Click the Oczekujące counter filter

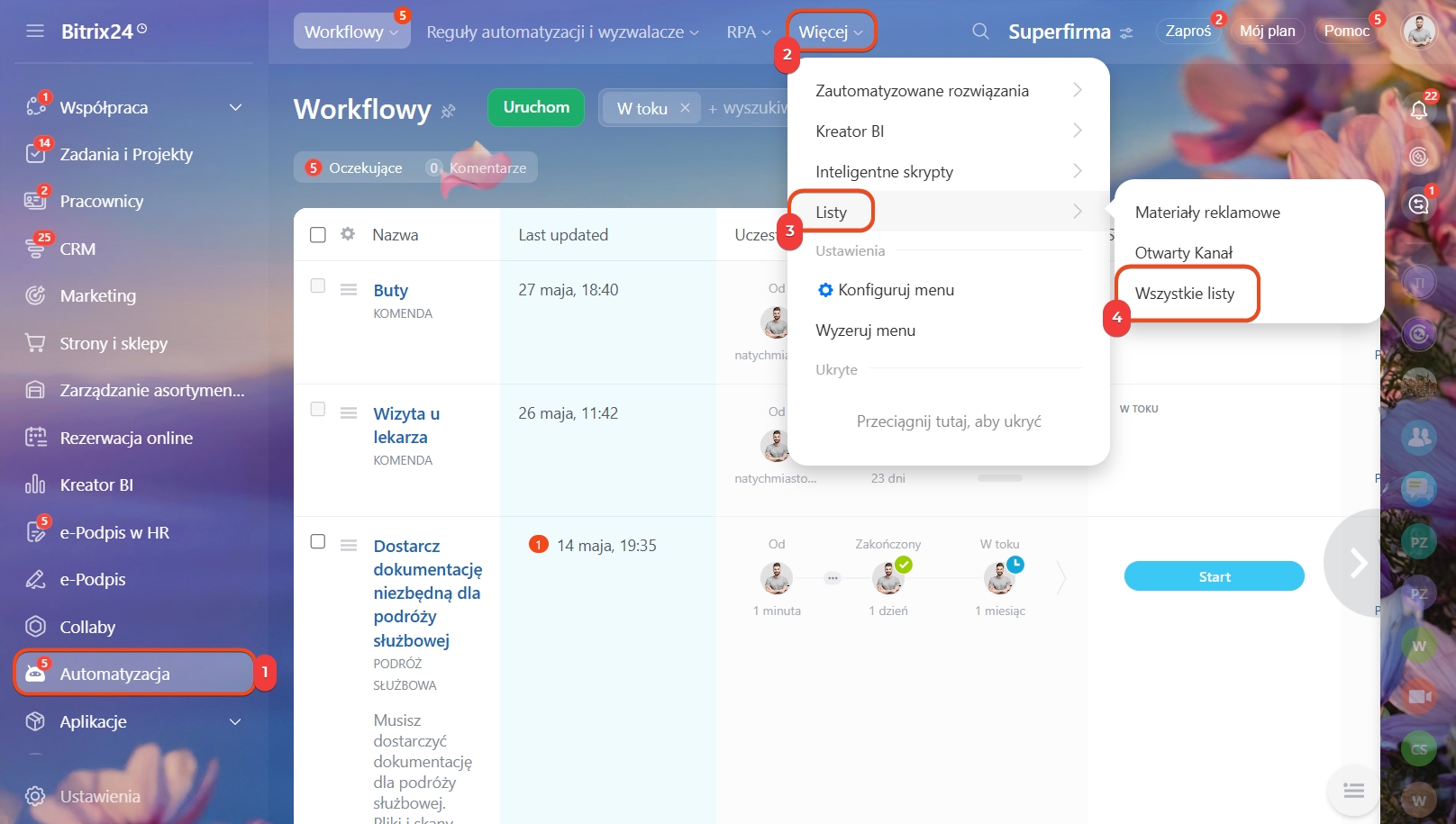pyautogui.click(x=354, y=168)
